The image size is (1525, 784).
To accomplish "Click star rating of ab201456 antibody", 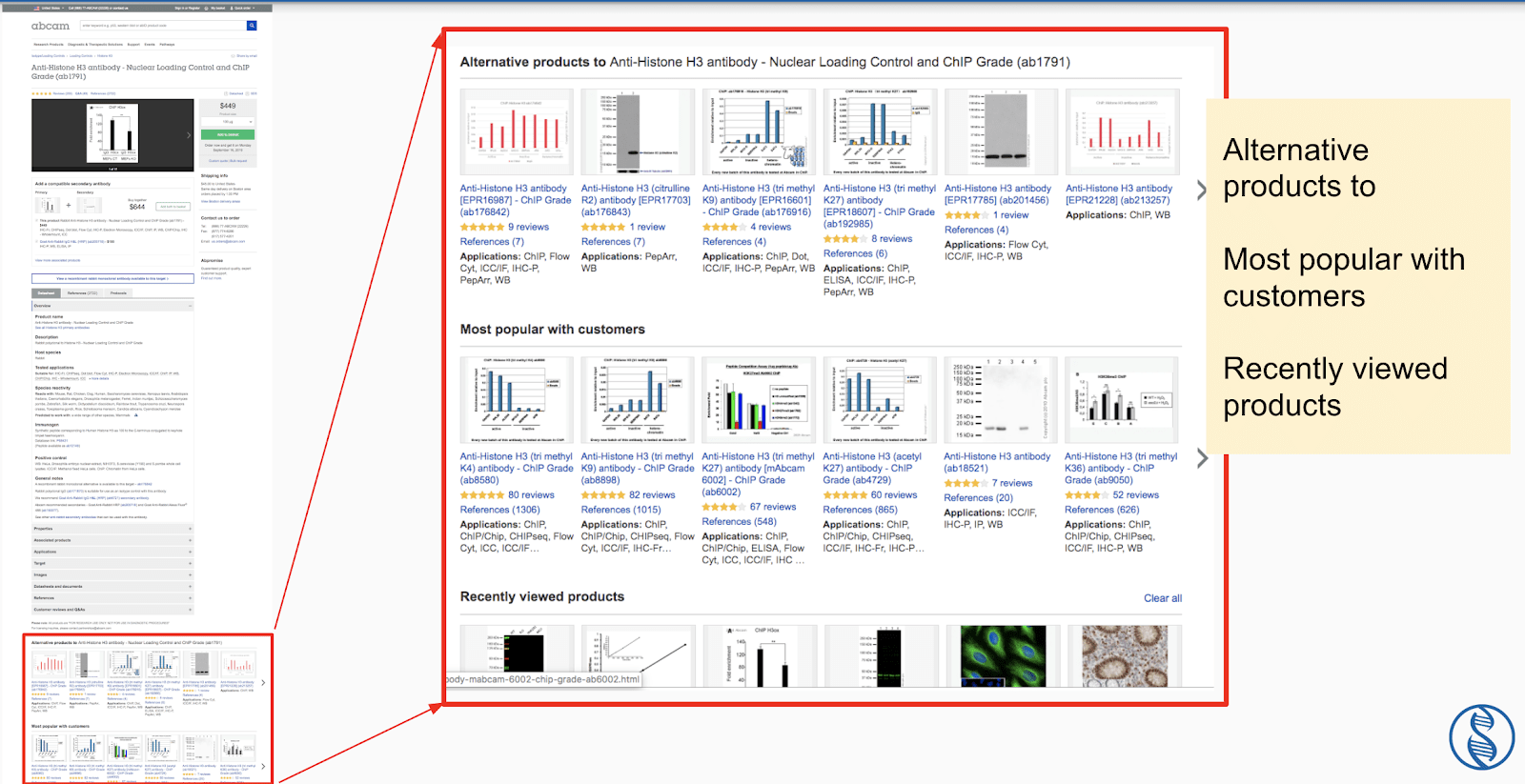I will click(x=966, y=215).
